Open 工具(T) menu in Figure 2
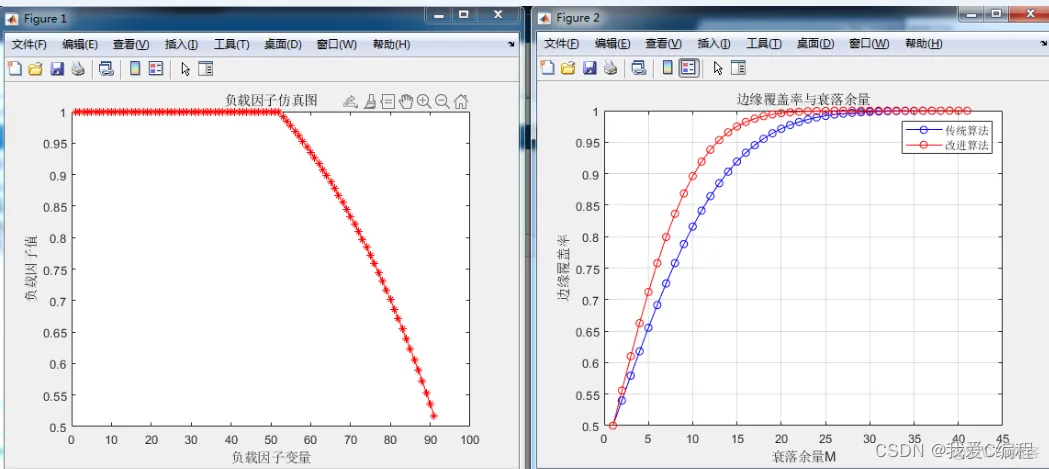The height and width of the screenshot is (469, 1049). point(764,43)
